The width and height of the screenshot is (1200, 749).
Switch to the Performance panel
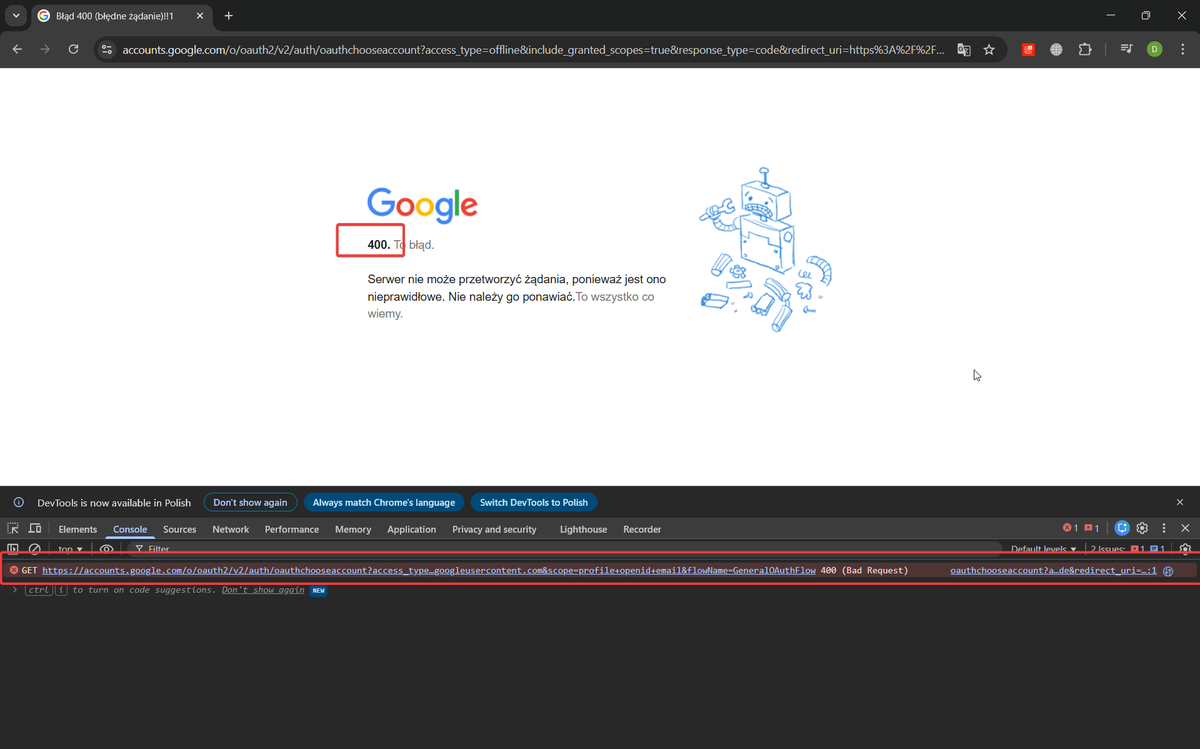pos(292,529)
